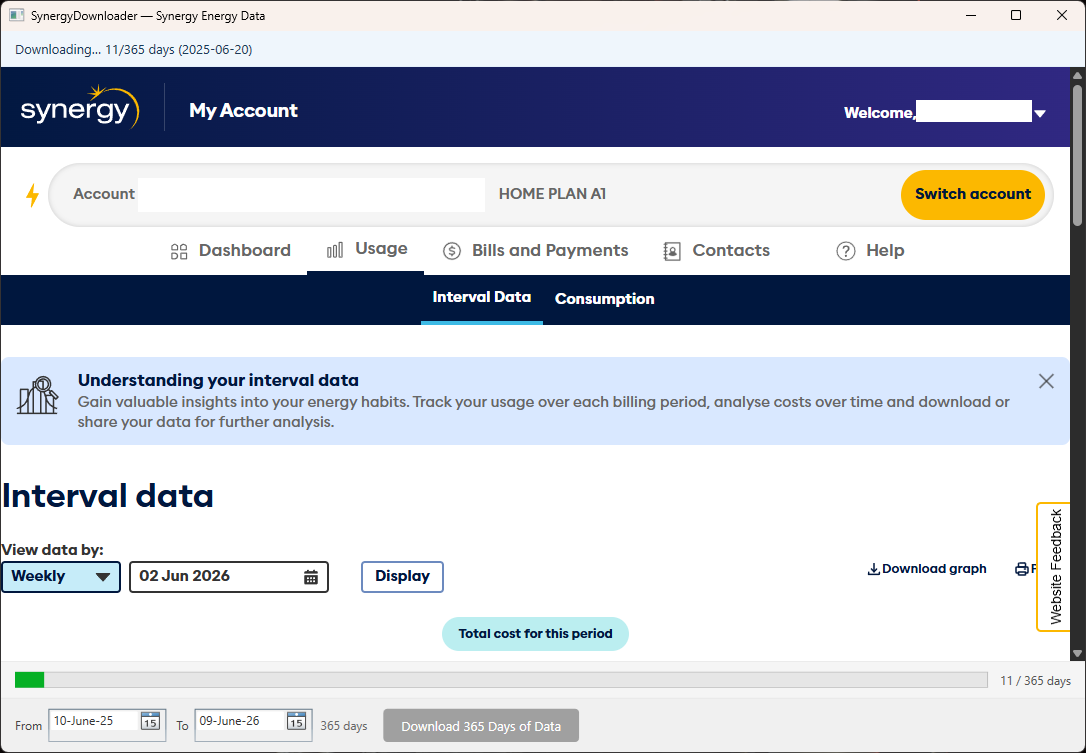Click the My Account heading
This screenshot has height=753, width=1086.
243,111
